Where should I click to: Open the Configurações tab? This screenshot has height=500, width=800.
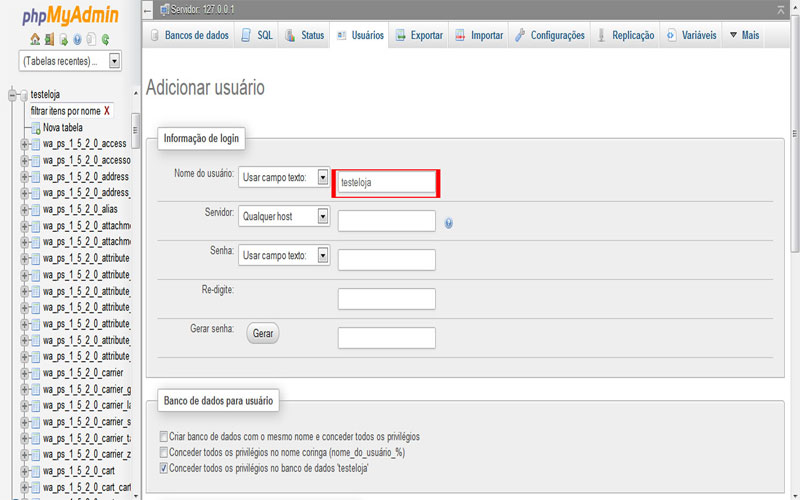tap(550, 35)
